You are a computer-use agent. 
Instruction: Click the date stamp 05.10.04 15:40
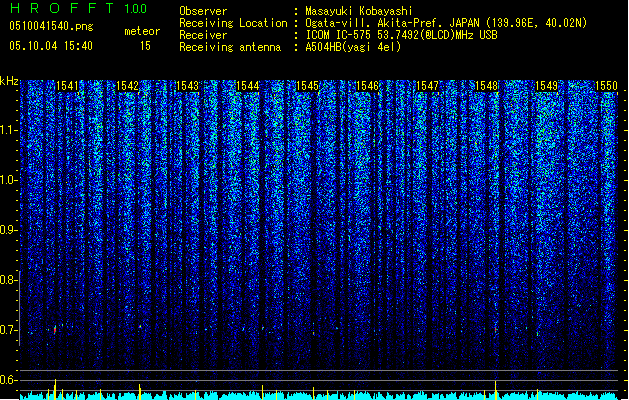coord(51,46)
